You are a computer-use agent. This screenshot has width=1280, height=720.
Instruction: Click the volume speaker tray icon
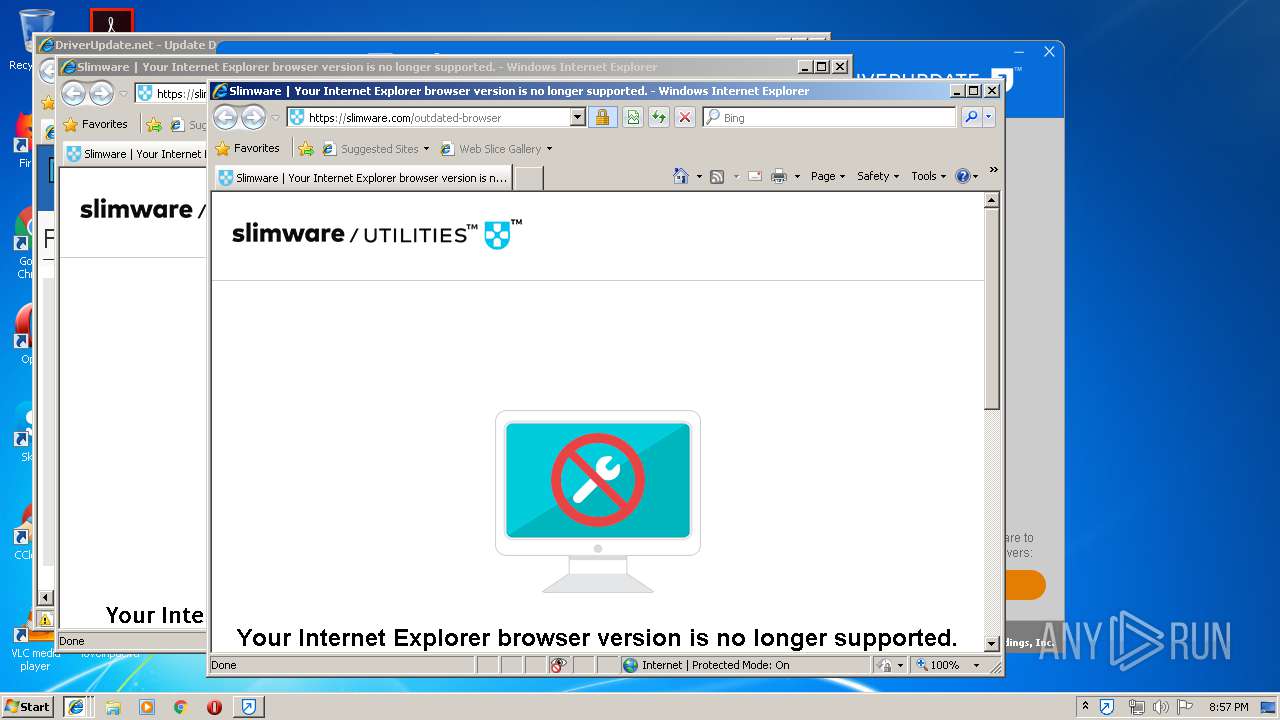click(x=1161, y=707)
